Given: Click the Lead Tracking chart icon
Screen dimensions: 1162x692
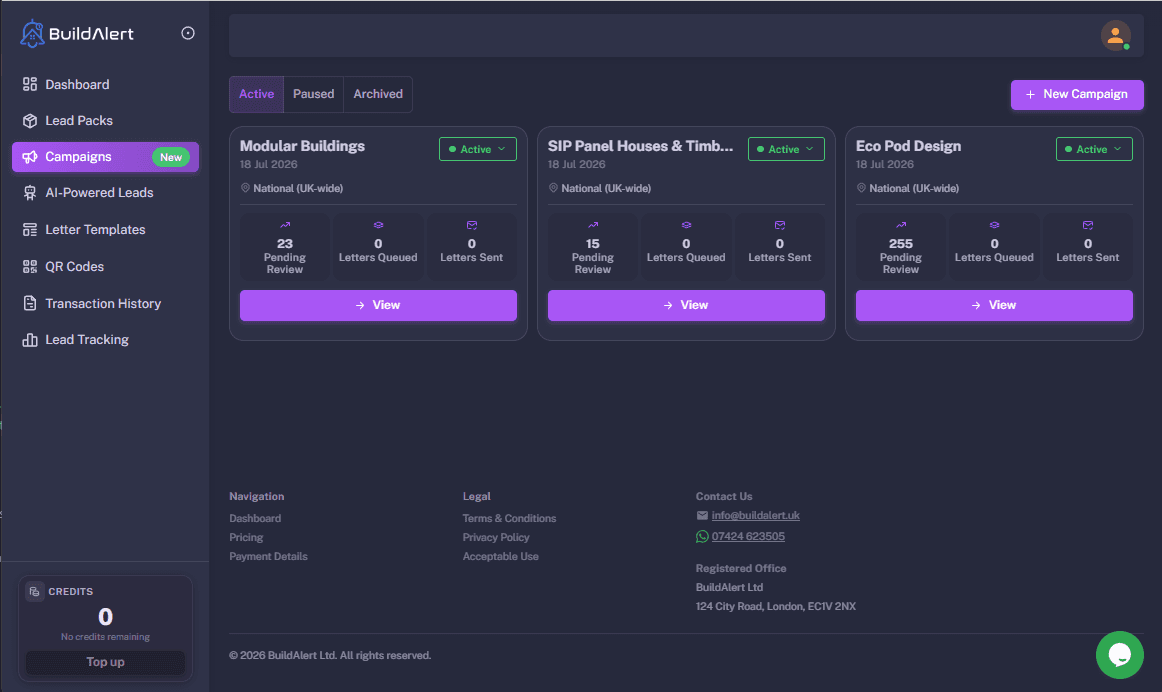Looking at the screenshot, I should 30,340.
